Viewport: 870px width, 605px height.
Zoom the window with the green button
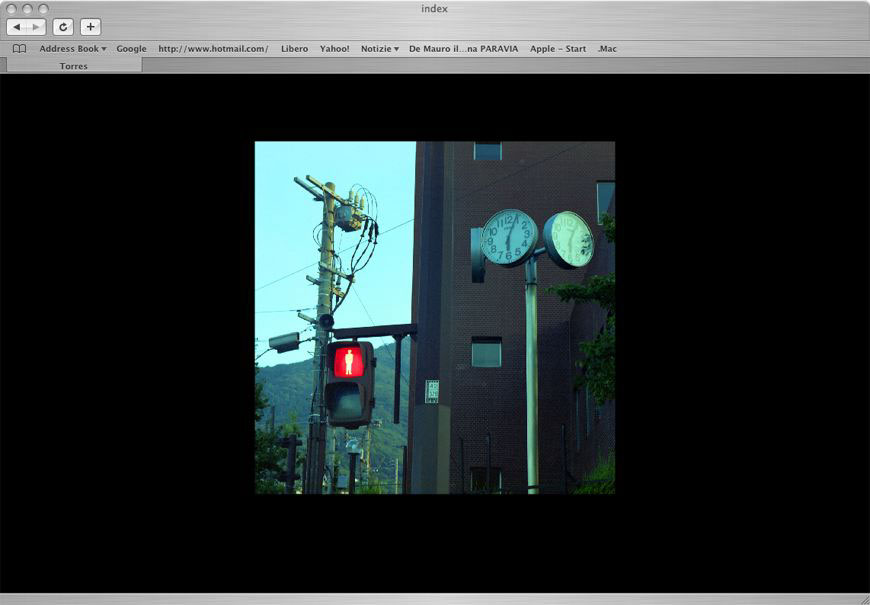coord(43,8)
